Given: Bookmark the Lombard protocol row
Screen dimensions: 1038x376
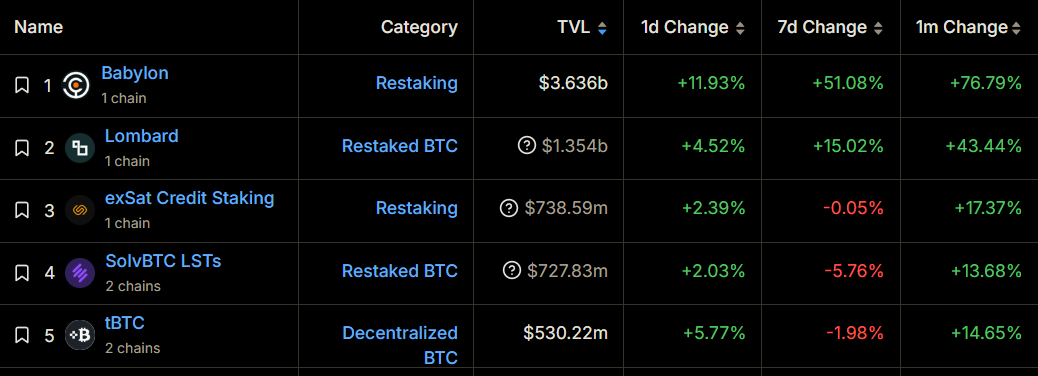Looking at the screenshot, I should 22,148.
